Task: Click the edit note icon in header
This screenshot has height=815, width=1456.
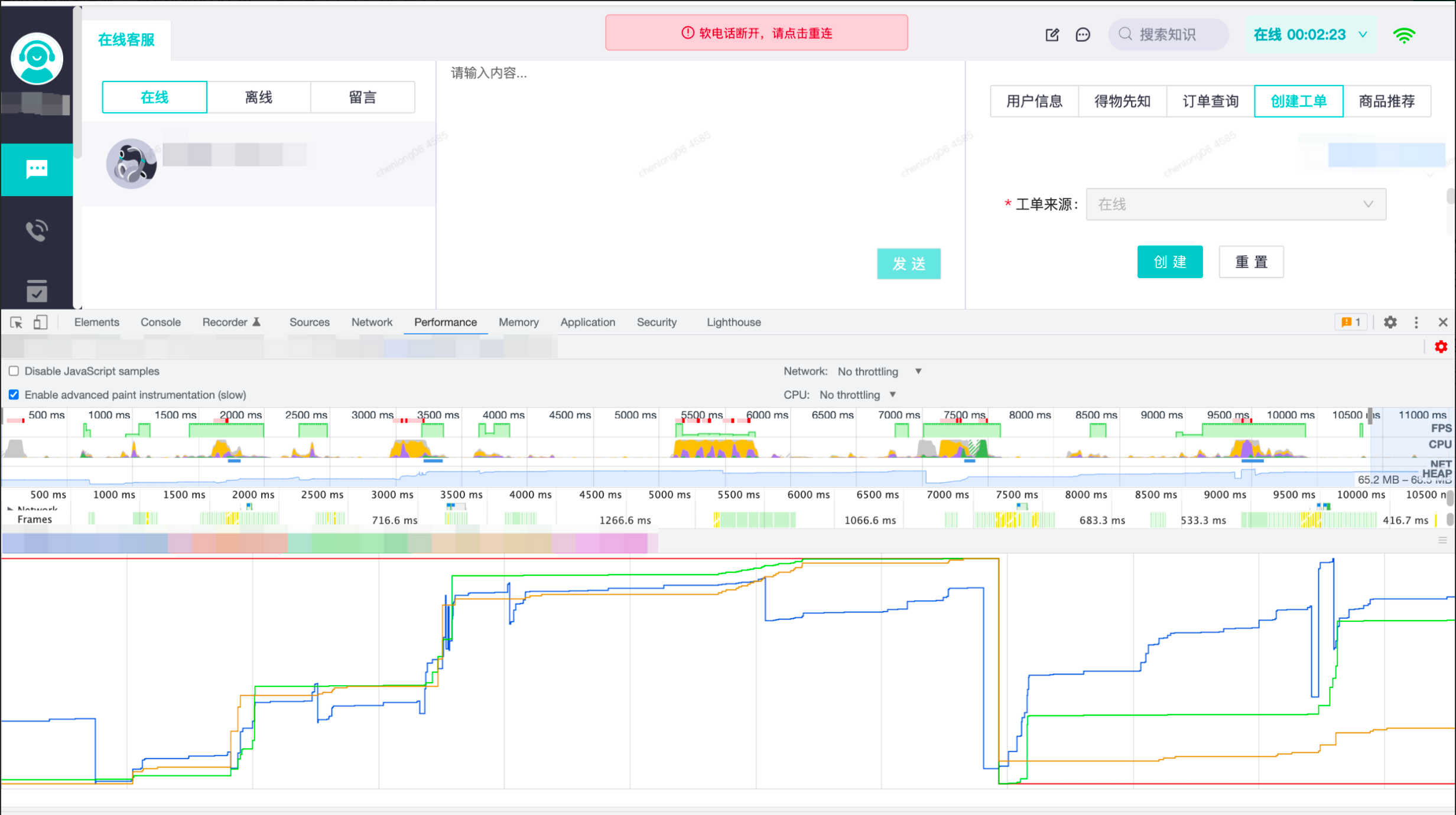Action: (1052, 35)
